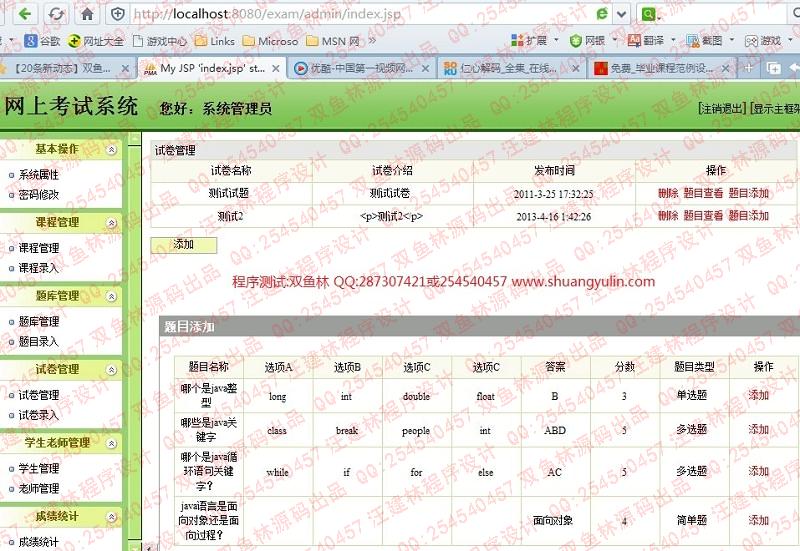Image resolution: width=800 pixels, height=551 pixels.
Task: Open 课程录入 in sidebar
Action: [39, 268]
